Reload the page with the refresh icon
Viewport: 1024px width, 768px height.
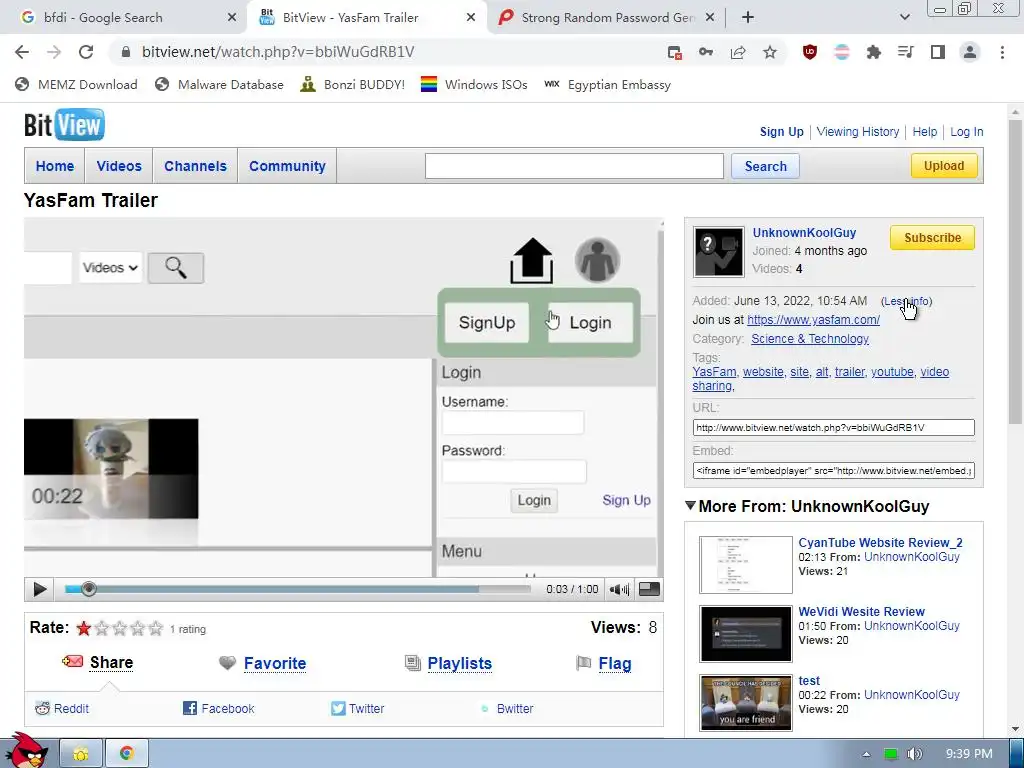86,52
